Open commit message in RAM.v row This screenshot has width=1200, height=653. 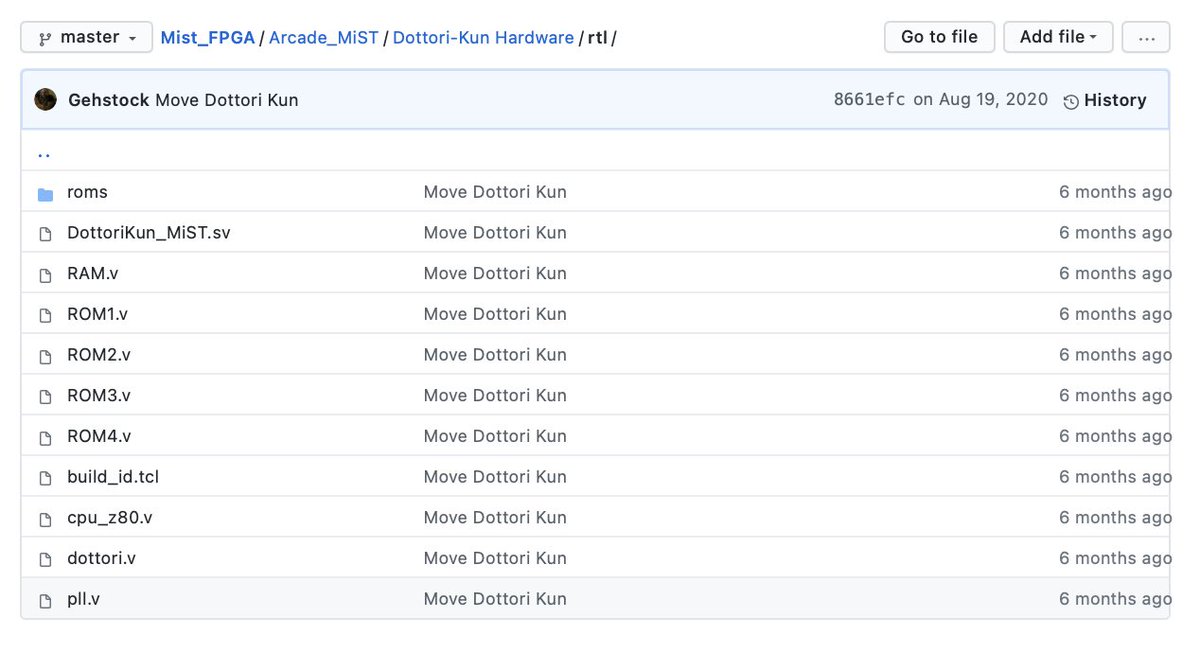[495, 273]
